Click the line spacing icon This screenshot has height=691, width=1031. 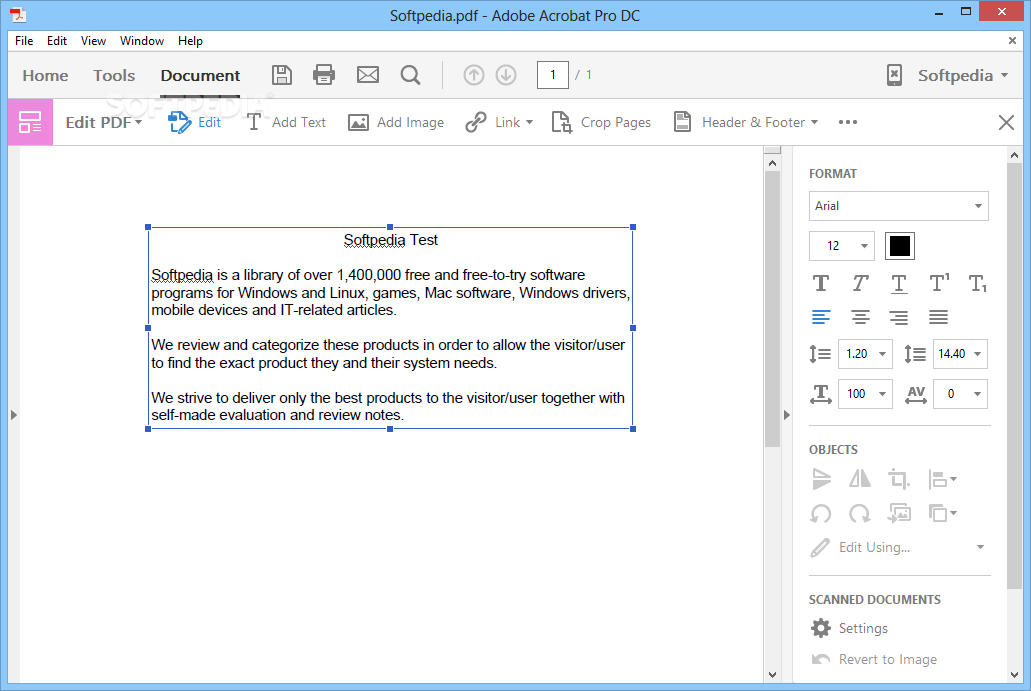click(x=820, y=354)
